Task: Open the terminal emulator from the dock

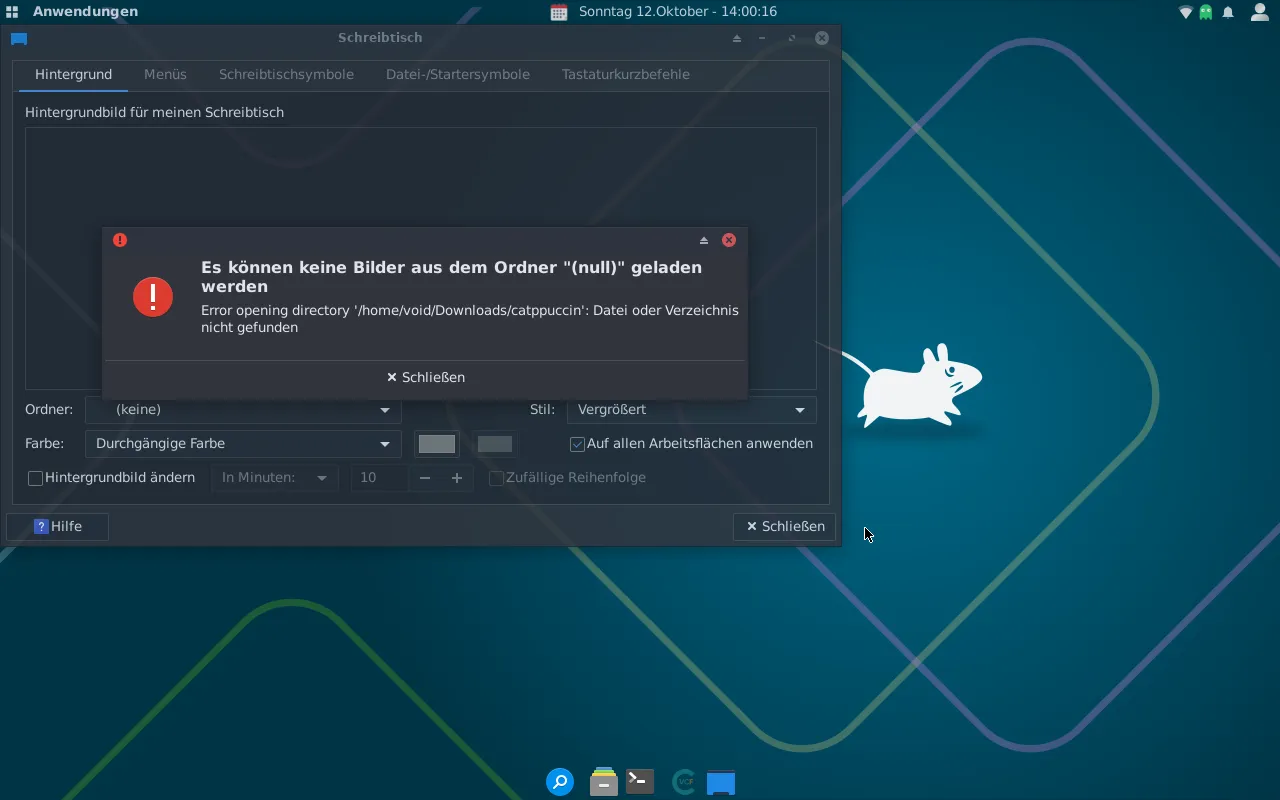Action: click(x=640, y=781)
